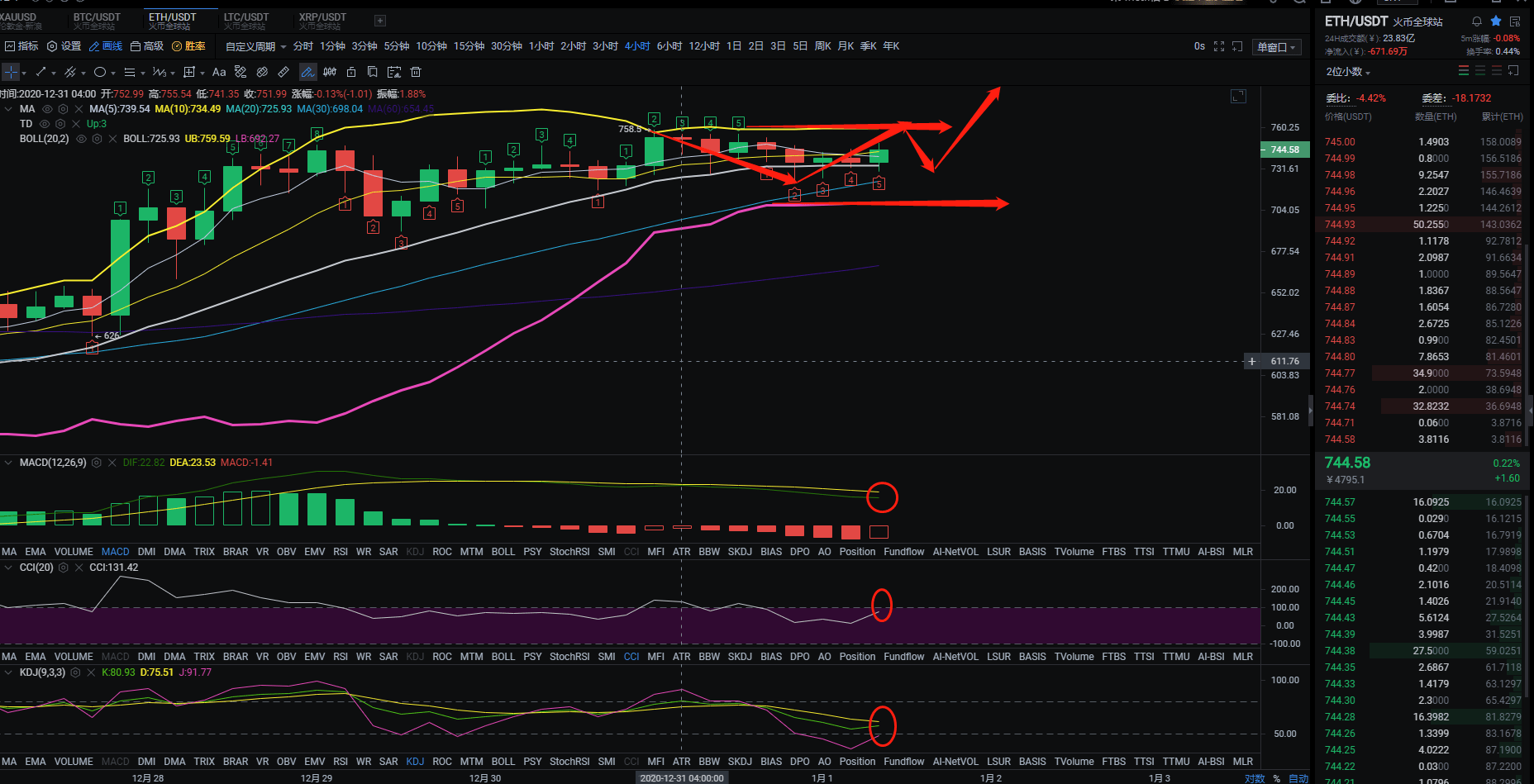Switch timeframe to 1小时

coord(541,46)
